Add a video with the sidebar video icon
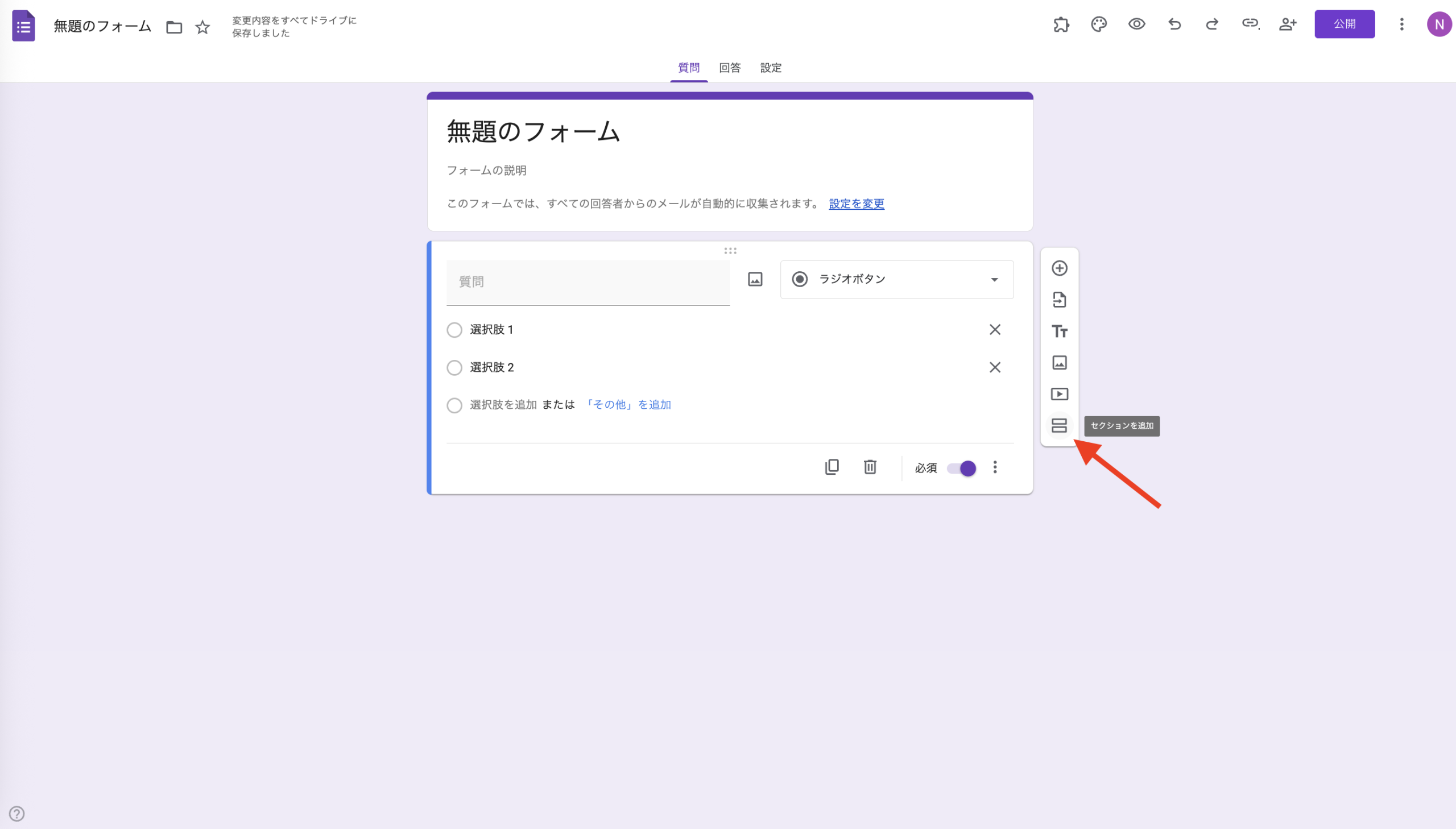This screenshot has width=1456, height=829. tap(1059, 393)
